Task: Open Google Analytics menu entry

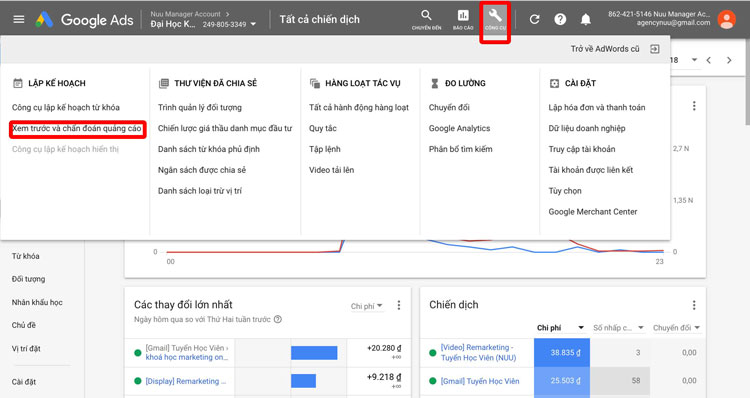Action: pos(460,129)
